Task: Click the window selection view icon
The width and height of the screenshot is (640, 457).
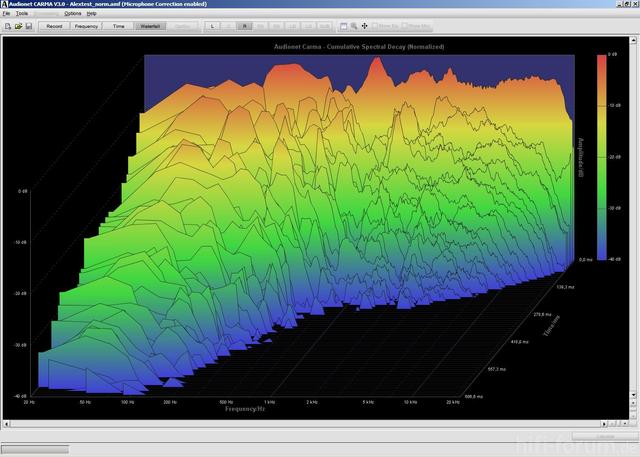Action: pyautogui.click(x=341, y=25)
